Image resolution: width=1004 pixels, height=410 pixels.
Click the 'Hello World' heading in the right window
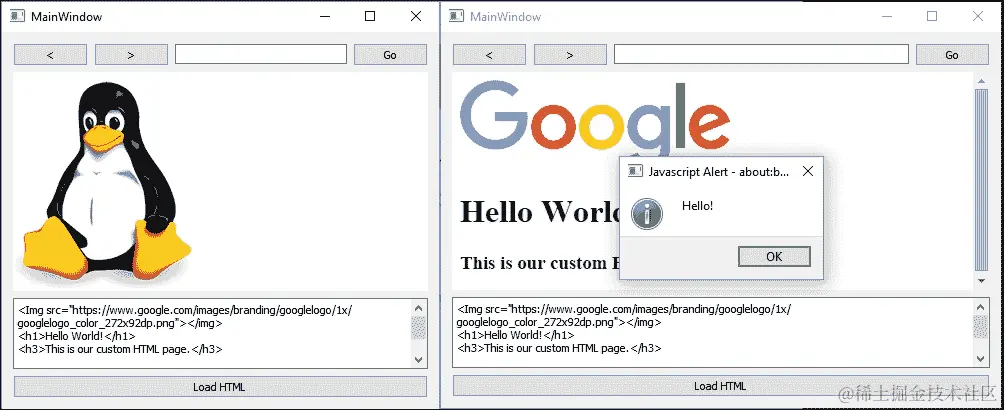point(540,211)
